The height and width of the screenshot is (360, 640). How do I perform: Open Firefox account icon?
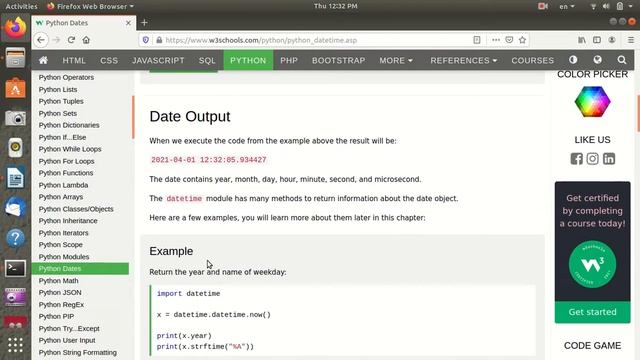tap(612, 40)
